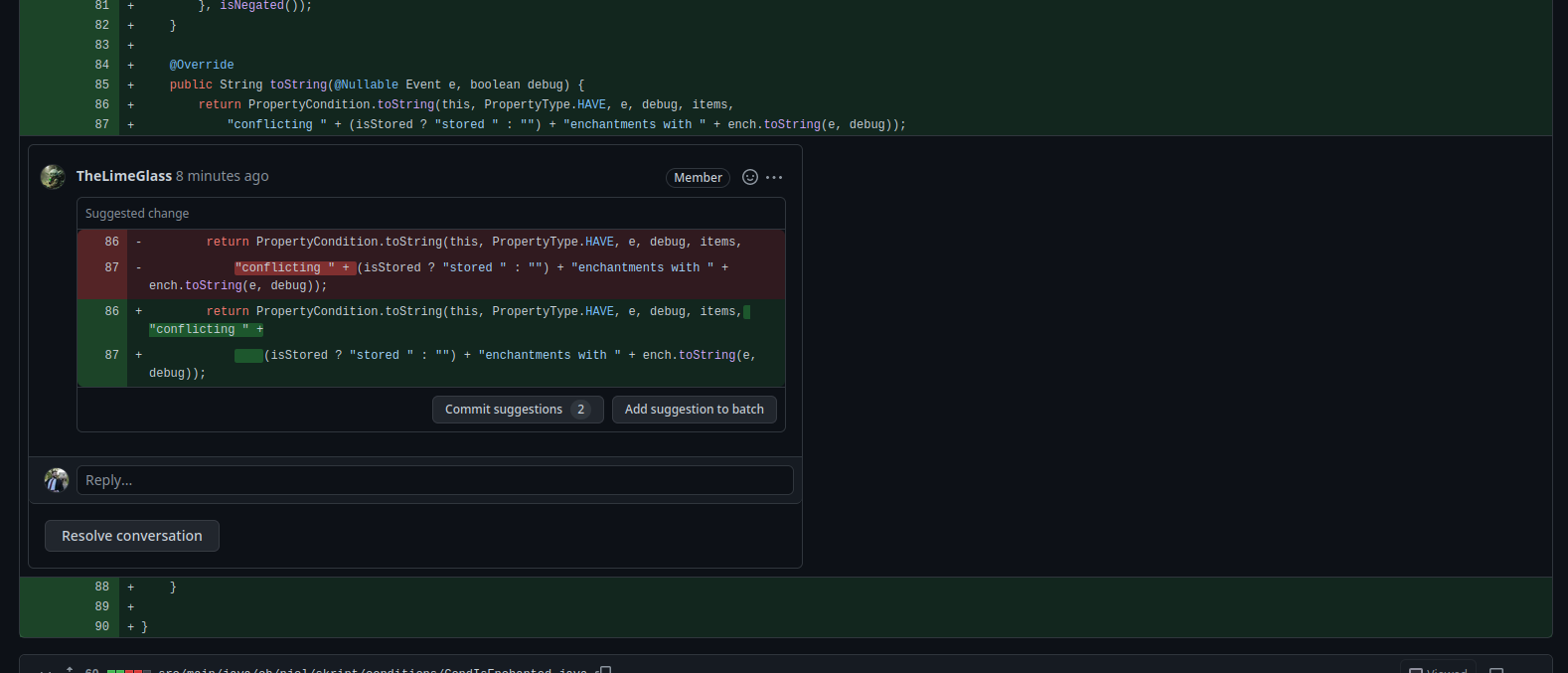This screenshot has width=1568, height=673.
Task: Select diff line number 81
Action: point(102,6)
